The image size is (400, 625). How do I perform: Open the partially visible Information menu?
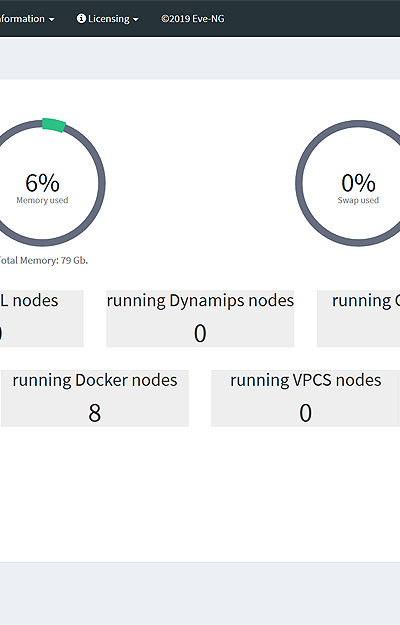[27, 19]
